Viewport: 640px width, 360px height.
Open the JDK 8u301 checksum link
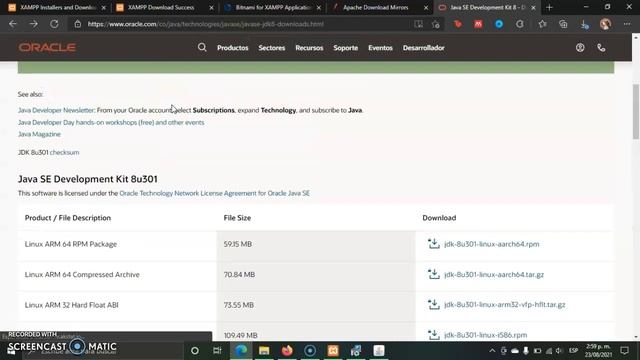[64, 152]
